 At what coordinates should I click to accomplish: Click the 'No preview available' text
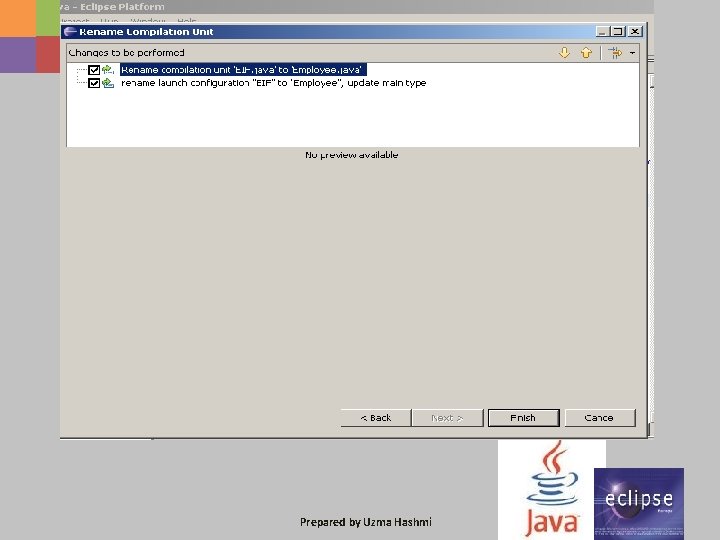352,155
